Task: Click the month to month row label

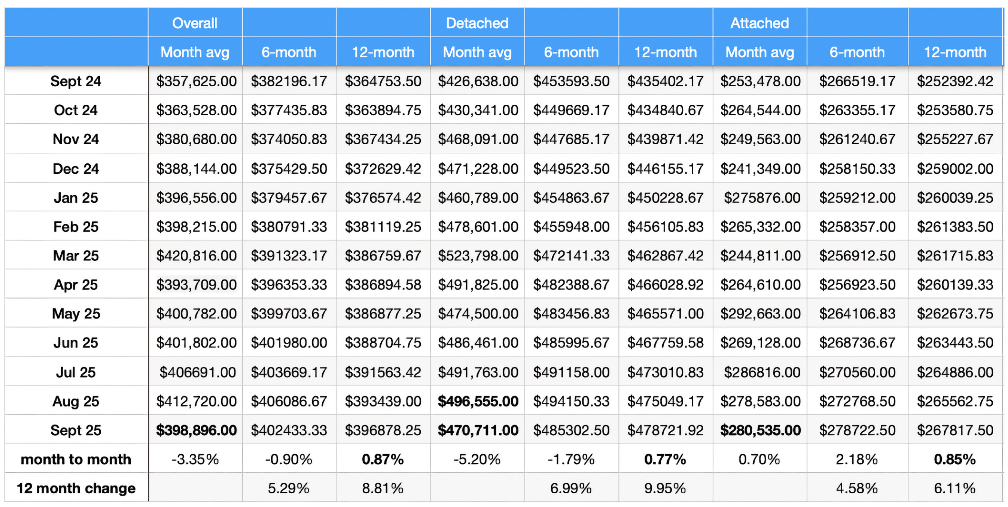Action: [x=76, y=460]
